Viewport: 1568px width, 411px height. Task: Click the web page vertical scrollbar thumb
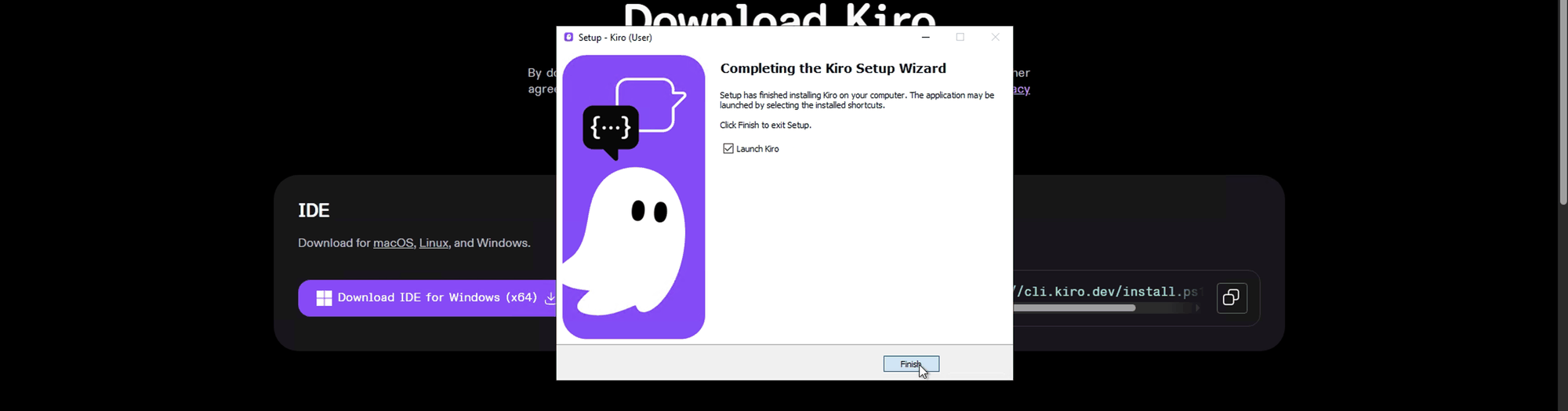click(1563, 102)
